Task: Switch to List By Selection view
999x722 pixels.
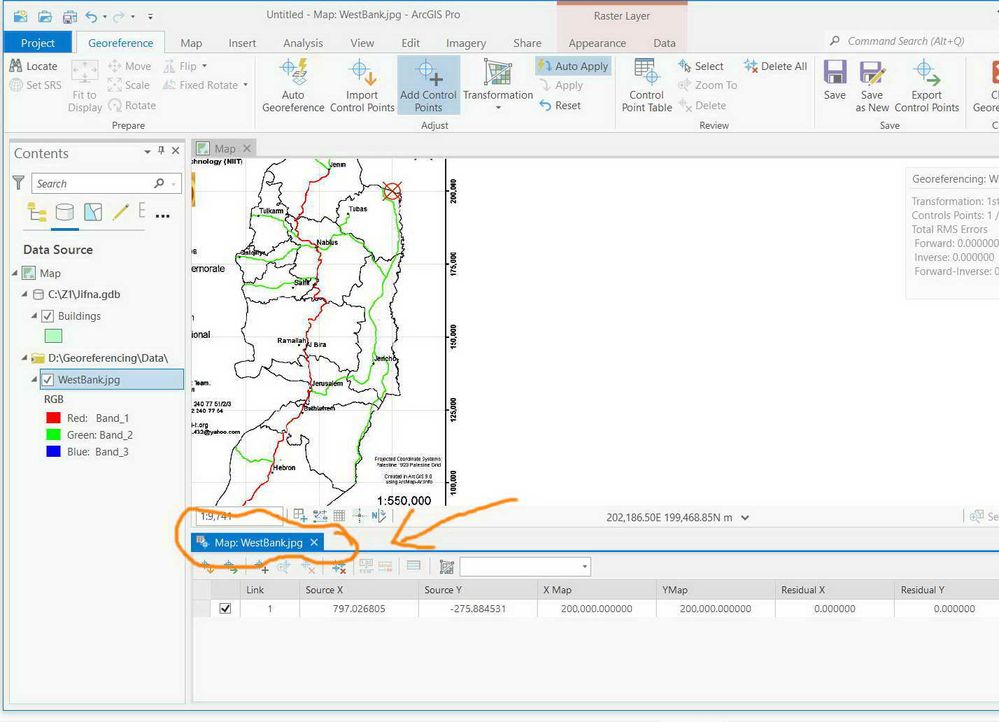Action: (x=93, y=212)
